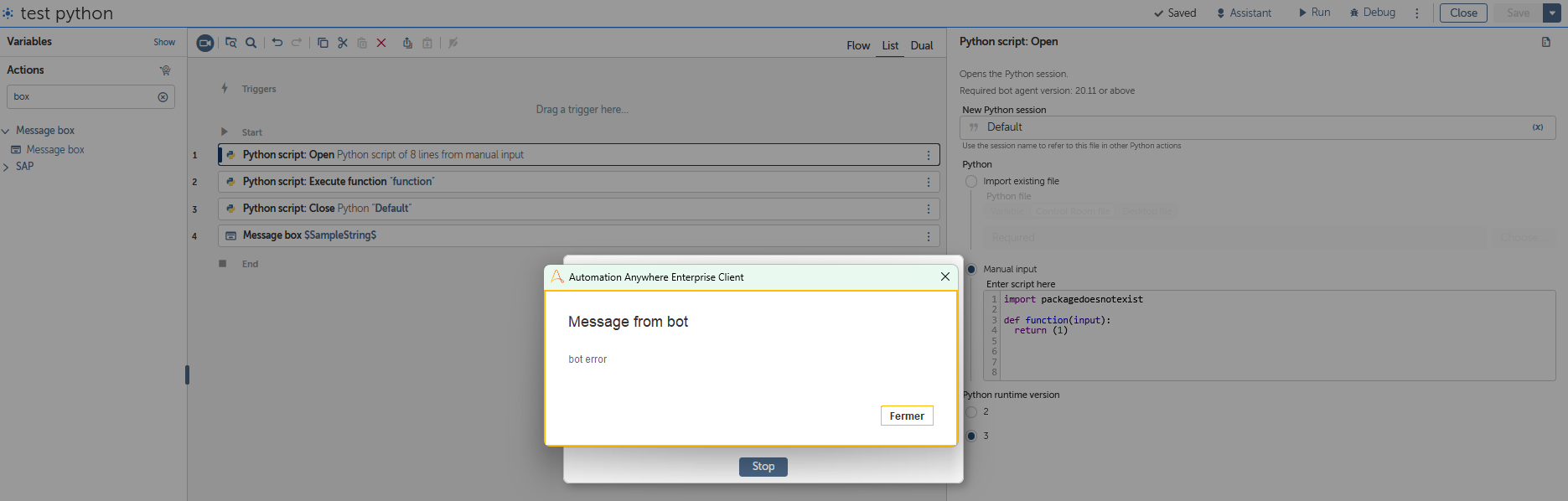This screenshot has width=1568, height=501.
Task: Paste from shared clipboard icon
Action: tap(427, 43)
